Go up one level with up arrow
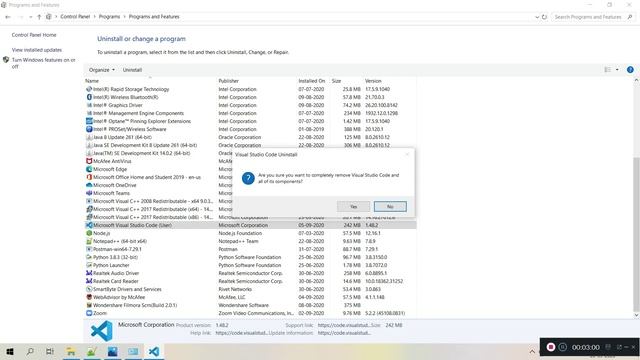 point(39,17)
